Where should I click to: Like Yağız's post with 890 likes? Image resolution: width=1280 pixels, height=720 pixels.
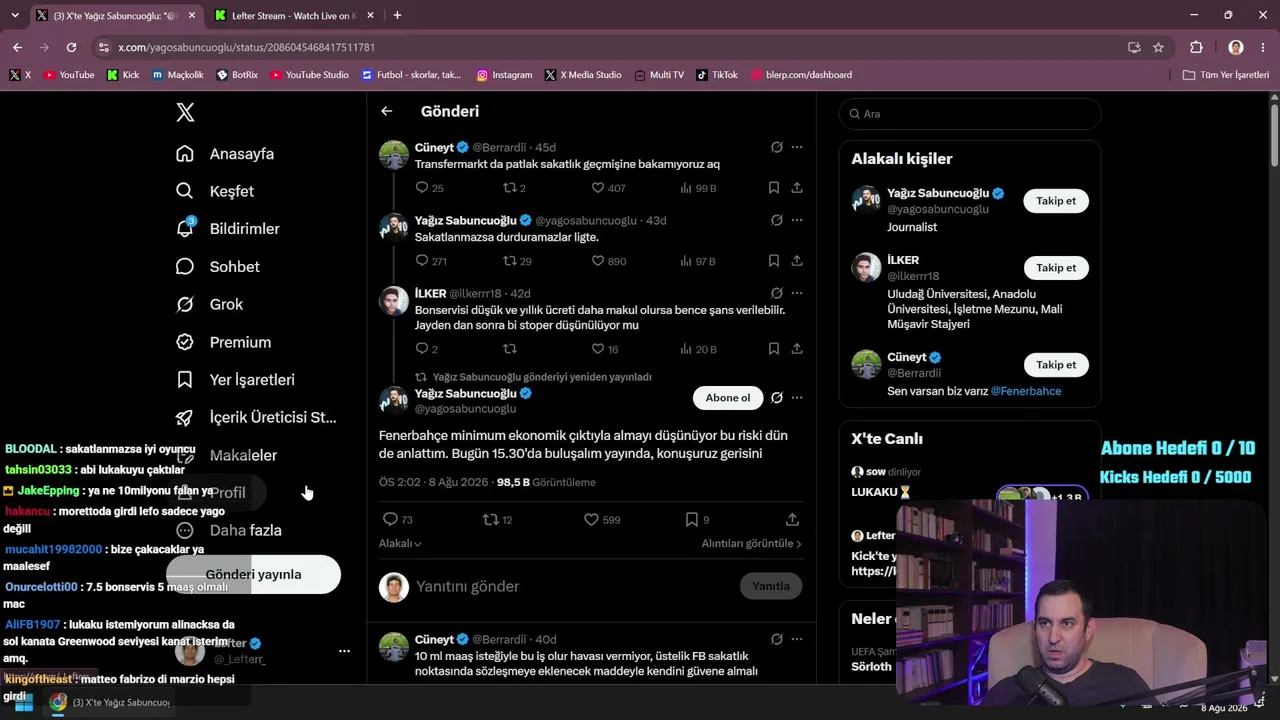pyautogui.click(x=598, y=261)
